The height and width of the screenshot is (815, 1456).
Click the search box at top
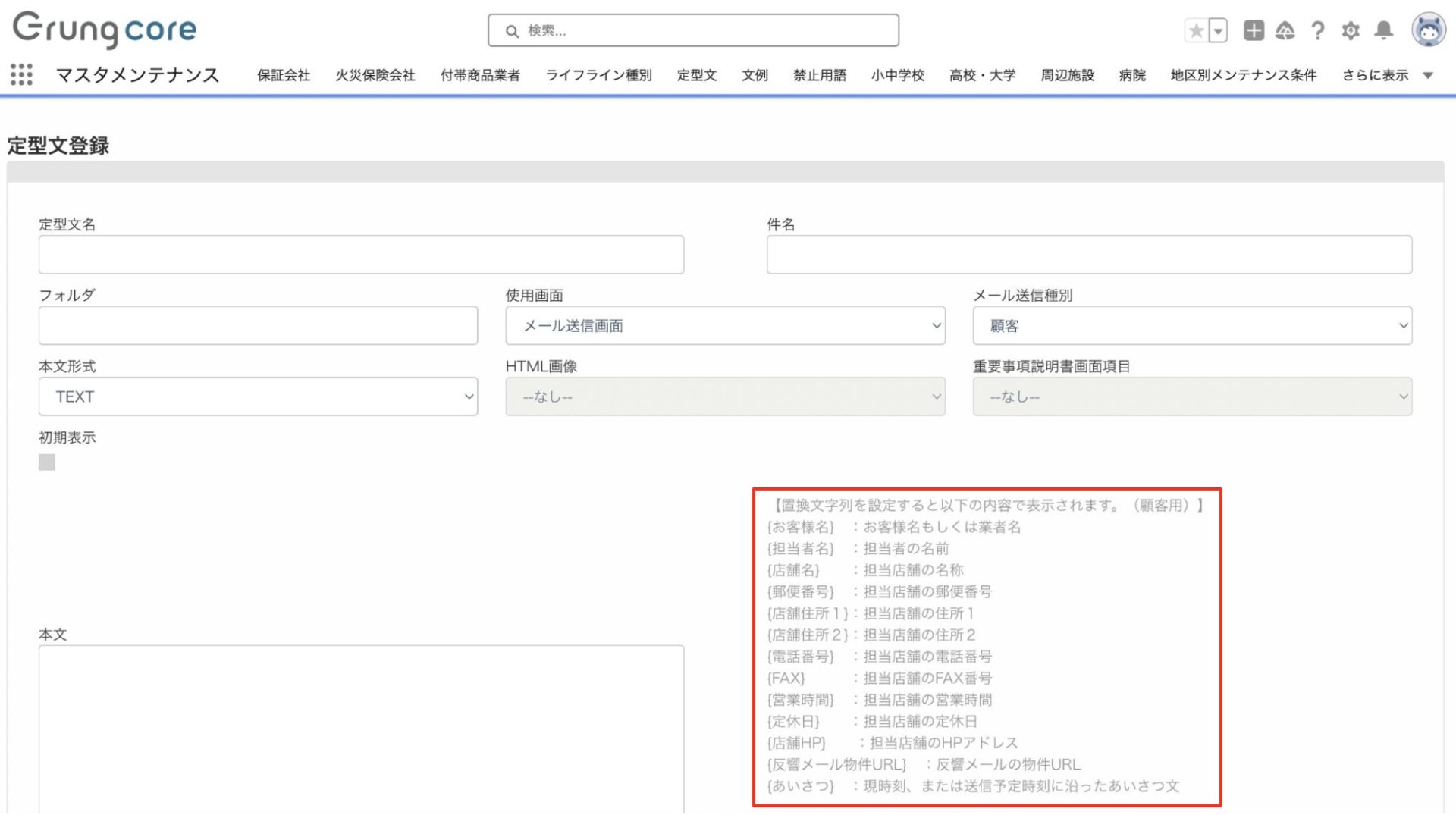(x=693, y=30)
